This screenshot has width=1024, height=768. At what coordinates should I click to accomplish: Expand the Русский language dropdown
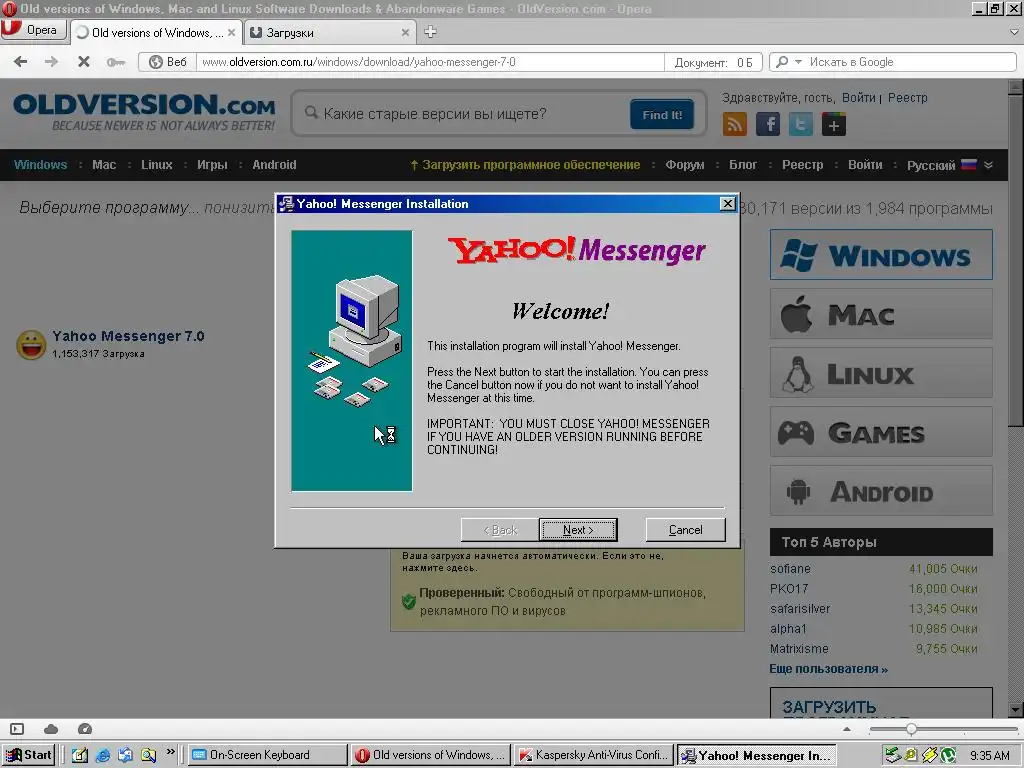click(x=949, y=165)
